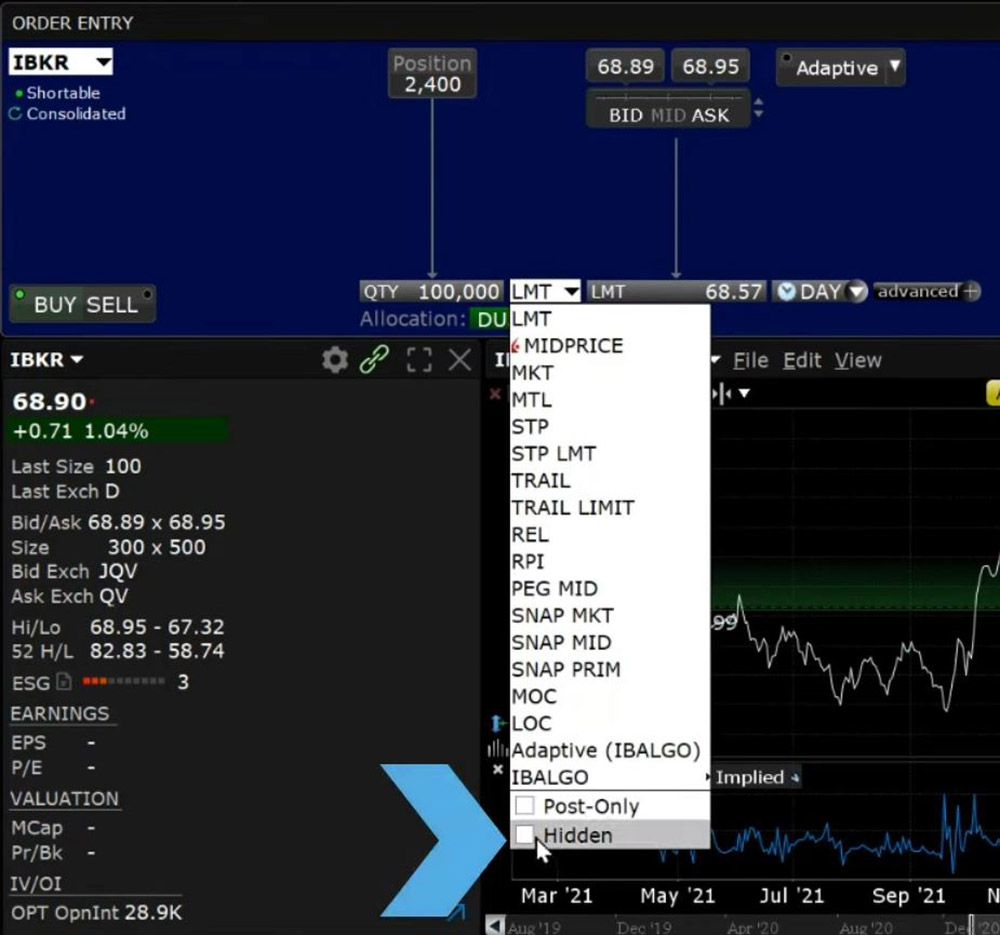Click the Consolidated refresh icon

[15, 114]
